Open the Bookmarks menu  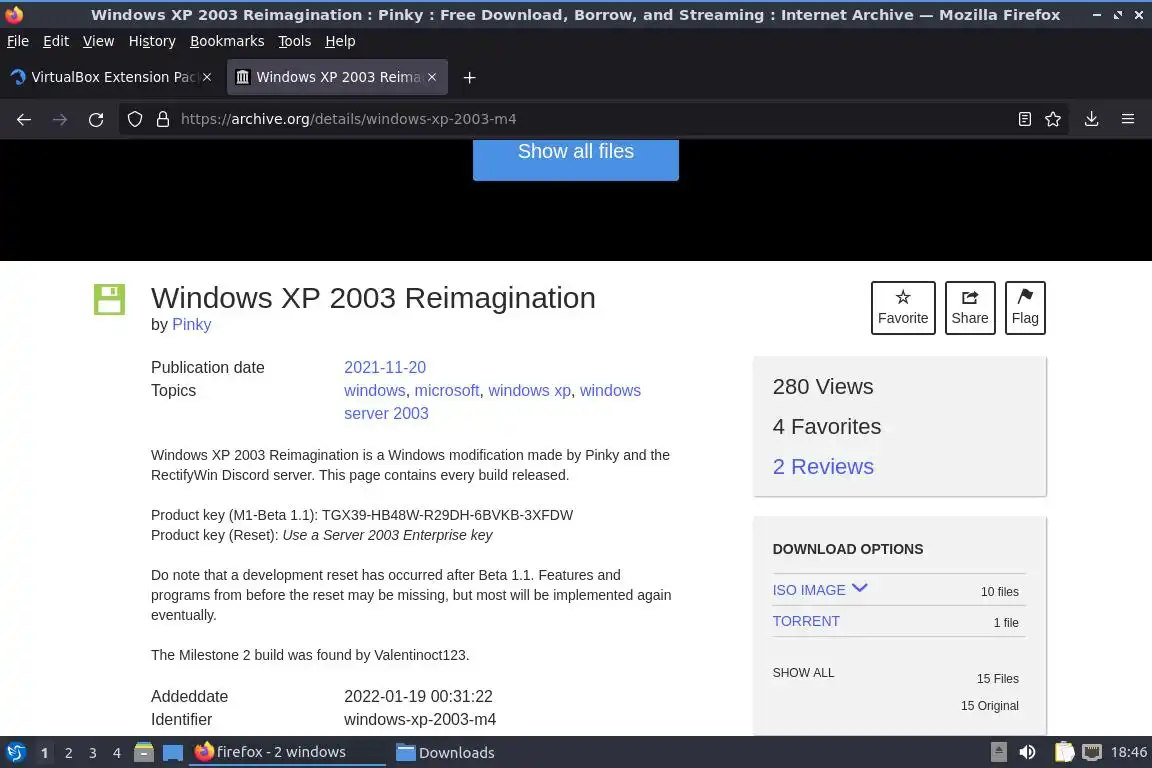(227, 41)
